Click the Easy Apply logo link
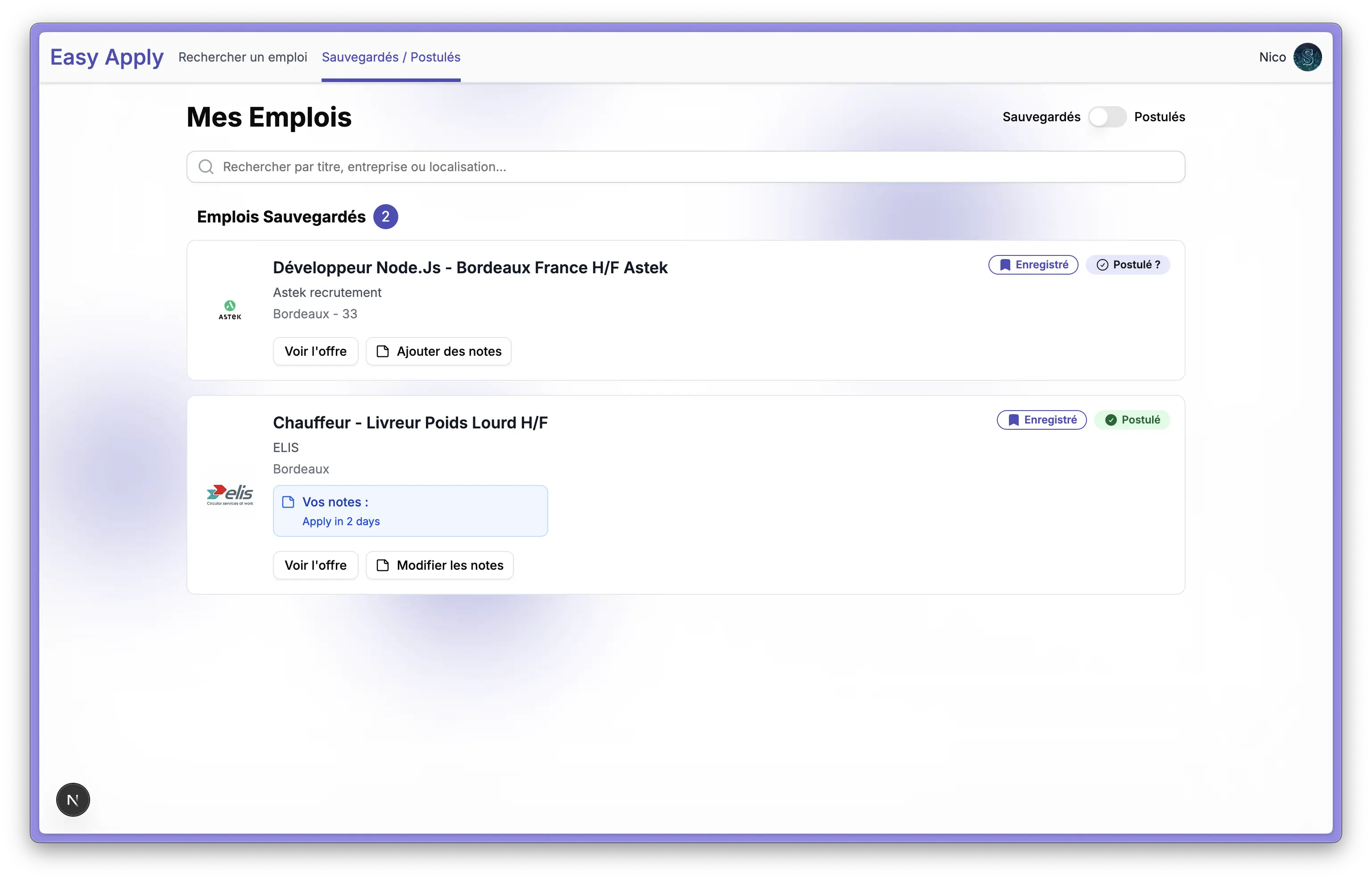The width and height of the screenshot is (1372, 880). click(107, 57)
